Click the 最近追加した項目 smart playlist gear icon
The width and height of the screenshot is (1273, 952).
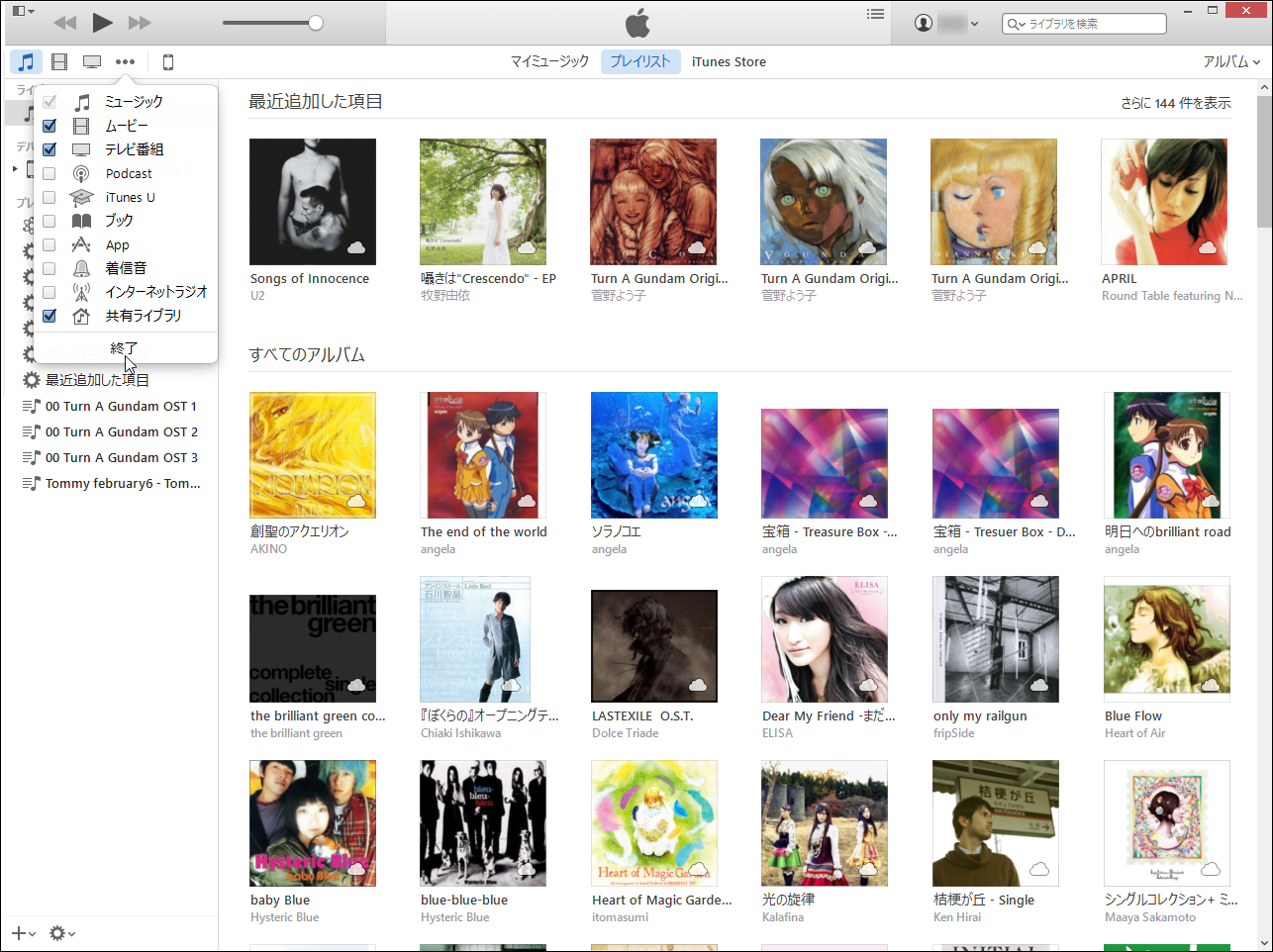tap(32, 380)
